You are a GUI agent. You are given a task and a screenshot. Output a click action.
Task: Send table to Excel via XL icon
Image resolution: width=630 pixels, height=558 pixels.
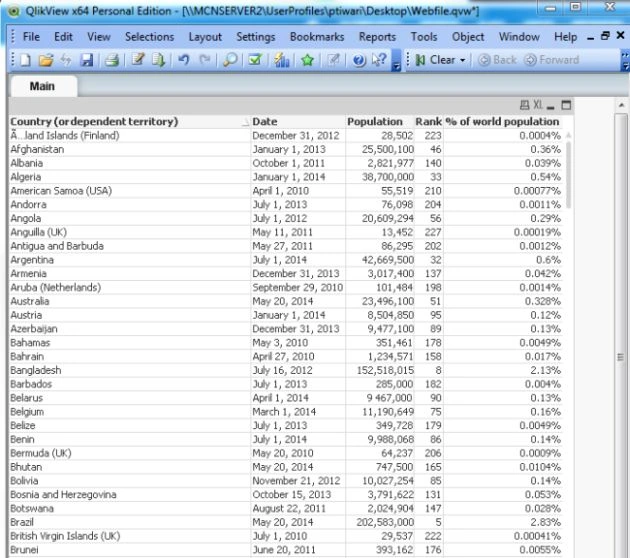click(x=538, y=105)
